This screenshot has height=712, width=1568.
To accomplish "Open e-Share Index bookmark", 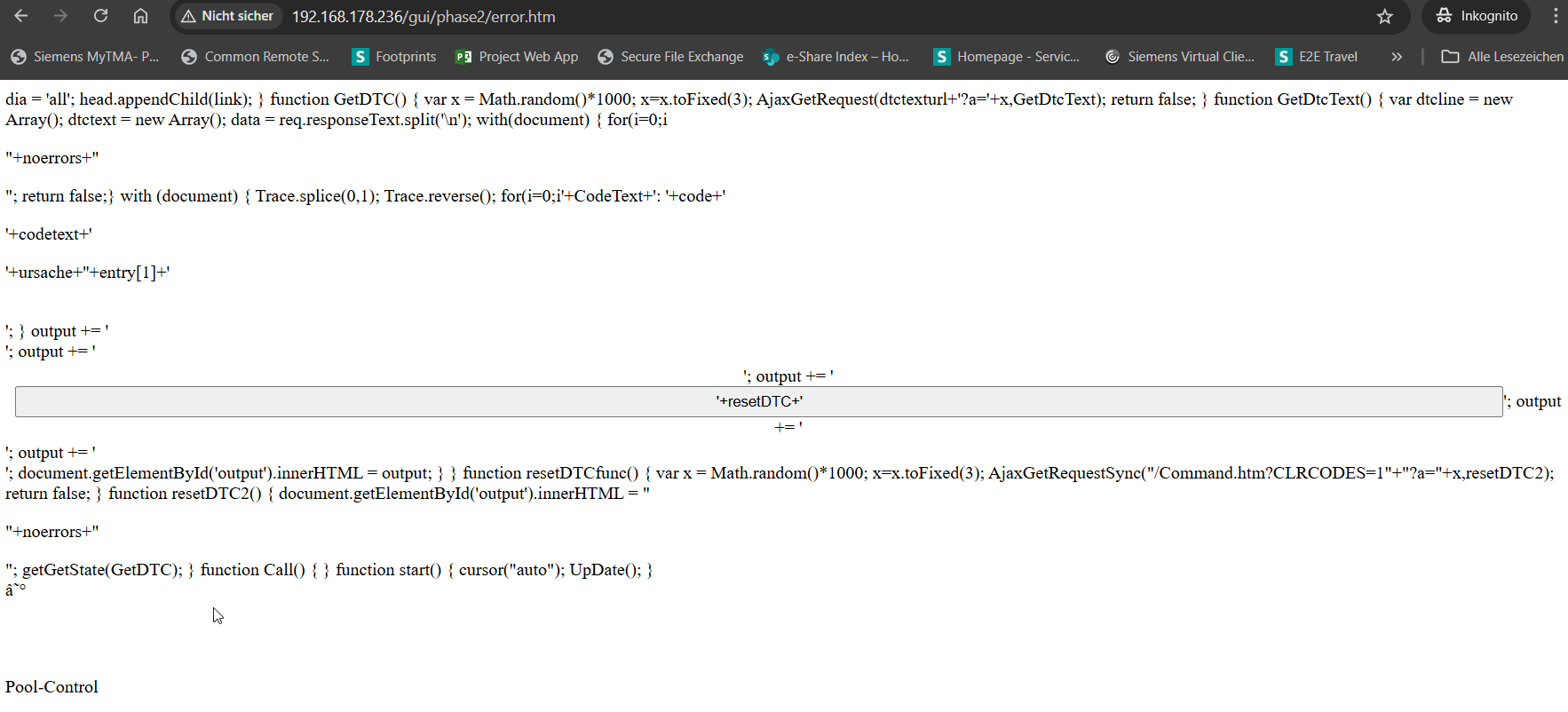I will pyautogui.click(x=835, y=57).
